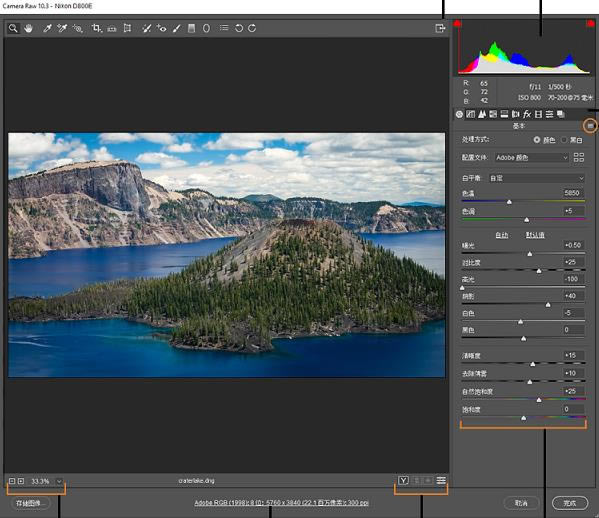Switch to the Lens Corrections panel tab
The height and width of the screenshot is (518, 599).
[516, 114]
